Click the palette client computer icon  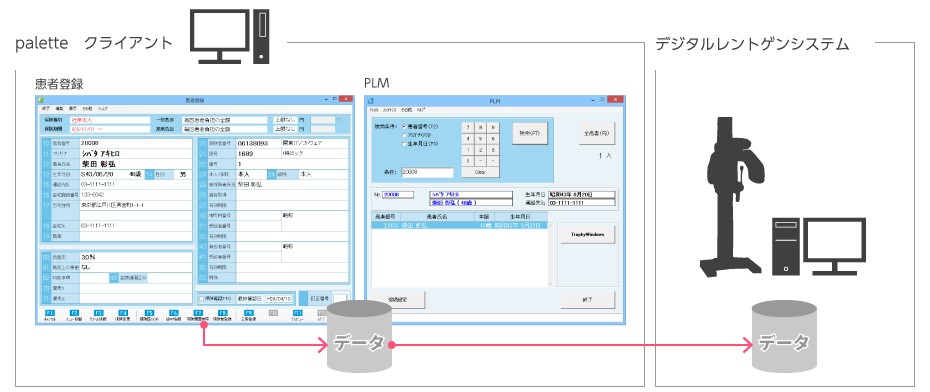coord(231,36)
